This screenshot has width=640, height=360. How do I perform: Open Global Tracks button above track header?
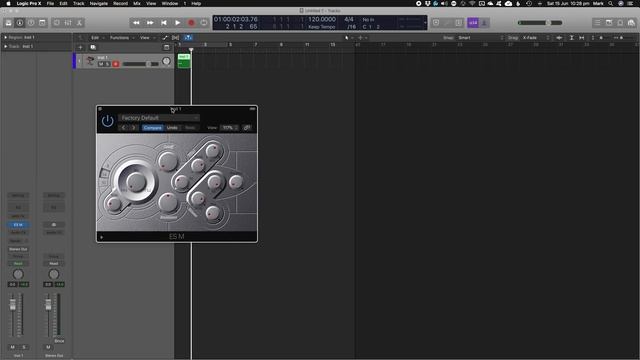pyautogui.click(x=166, y=47)
